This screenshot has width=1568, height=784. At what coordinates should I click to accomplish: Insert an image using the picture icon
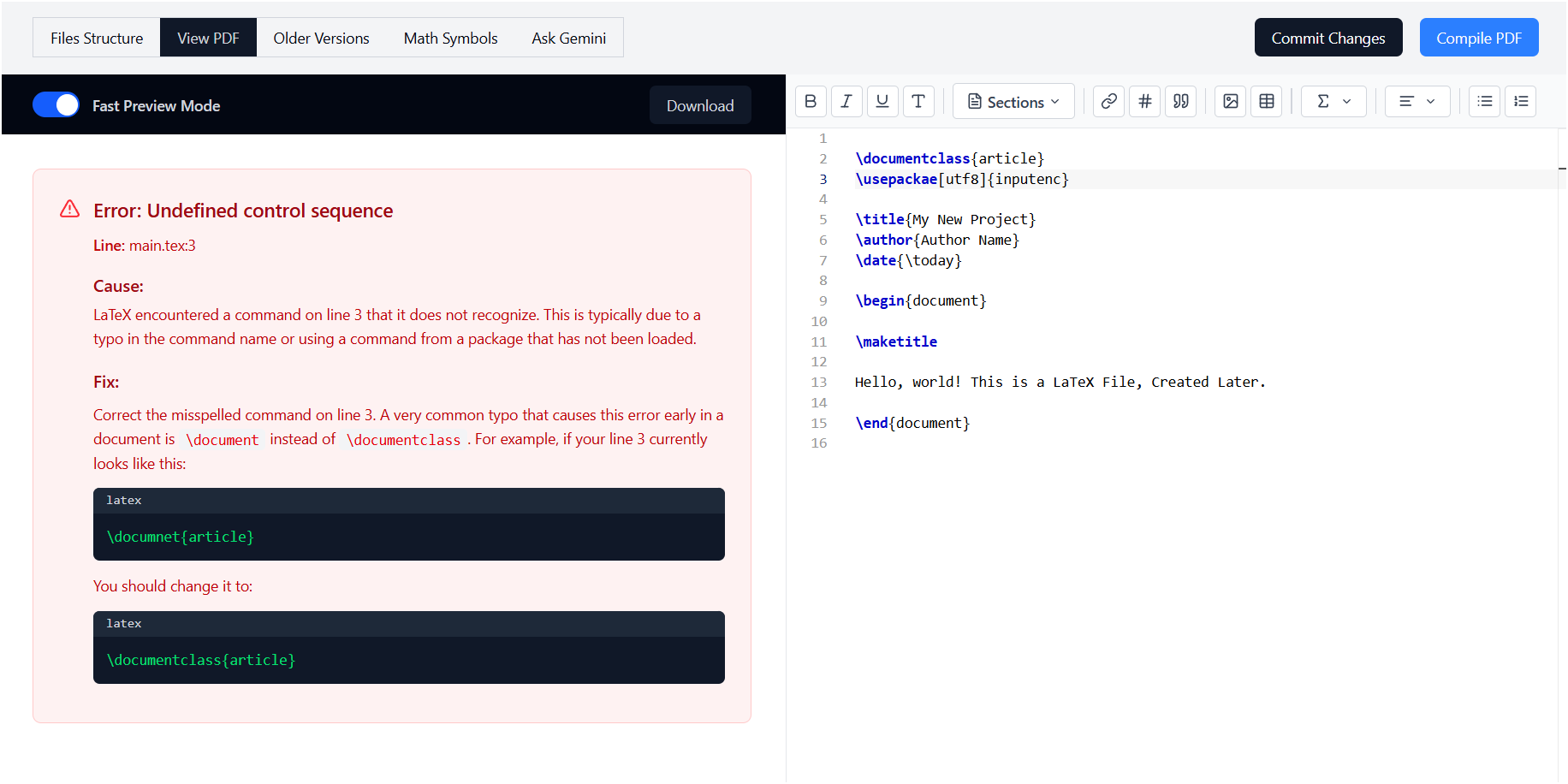click(x=1230, y=101)
